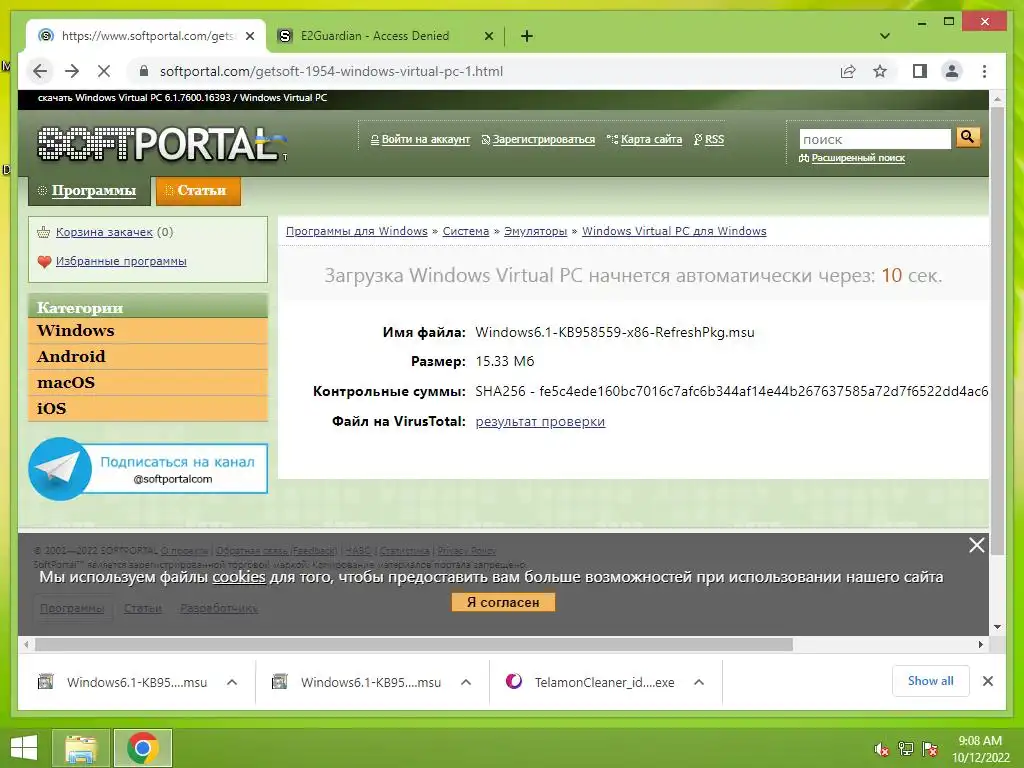Click the Я согласен button
Screen dimensions: 1024x768
(x=503, y=602)
